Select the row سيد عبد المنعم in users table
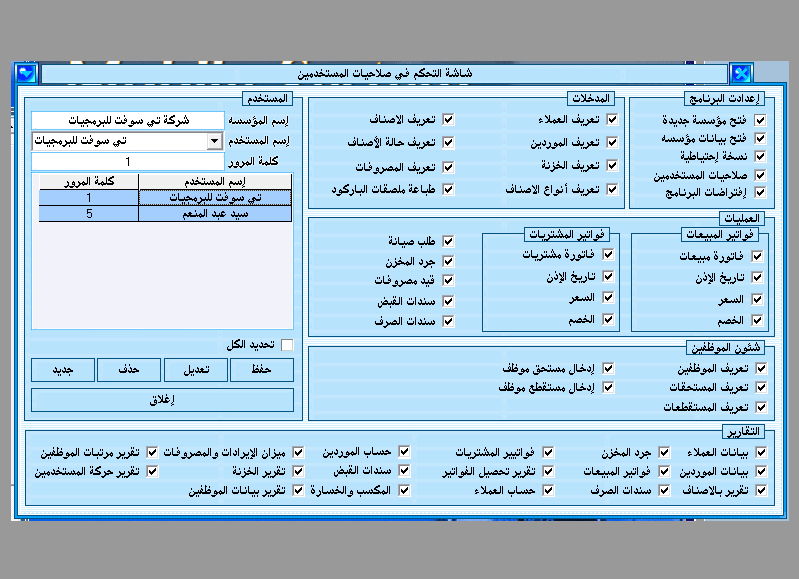This screenshot has width=799, height=579. pyautogui.click(x=165, y=214)
